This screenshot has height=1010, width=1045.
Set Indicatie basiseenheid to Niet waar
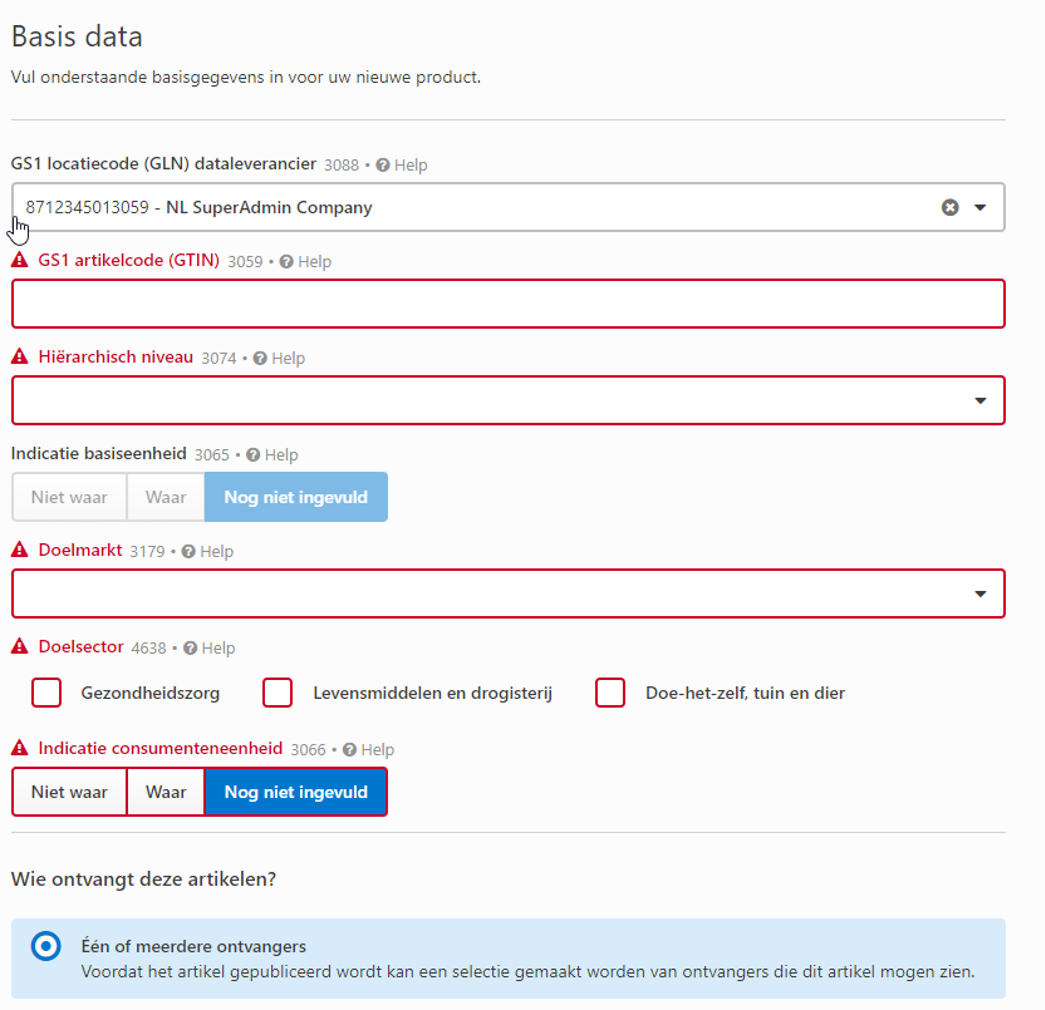[69, 497]
